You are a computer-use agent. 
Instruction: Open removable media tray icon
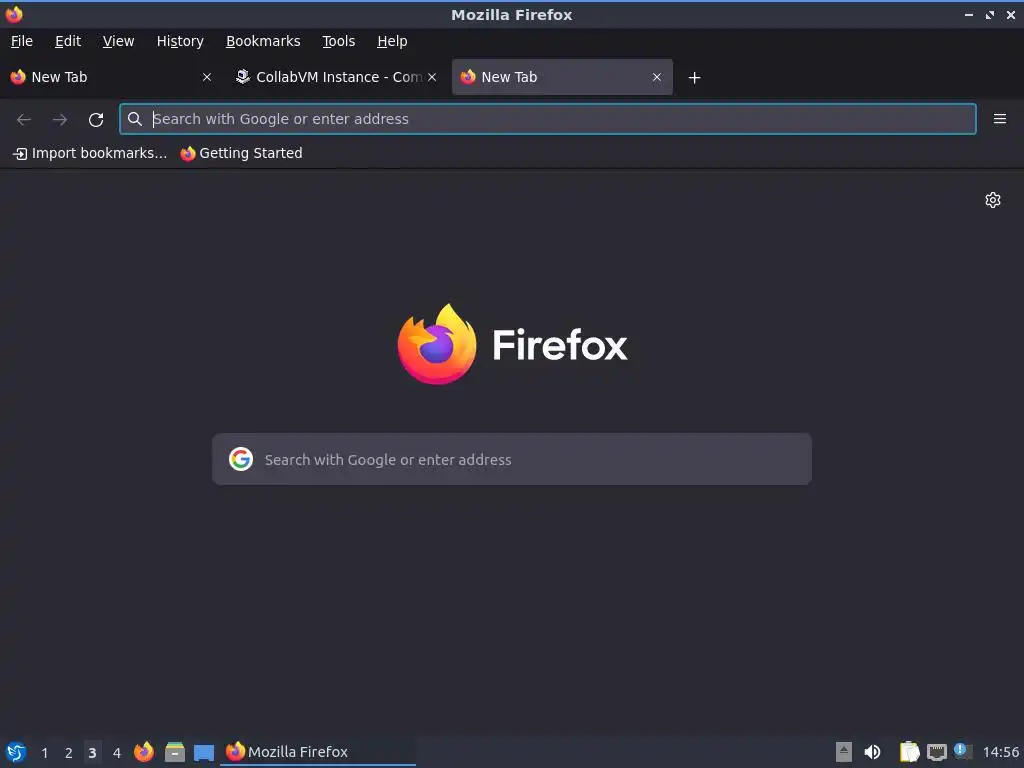pyautogui.click(x=844, y=752)
